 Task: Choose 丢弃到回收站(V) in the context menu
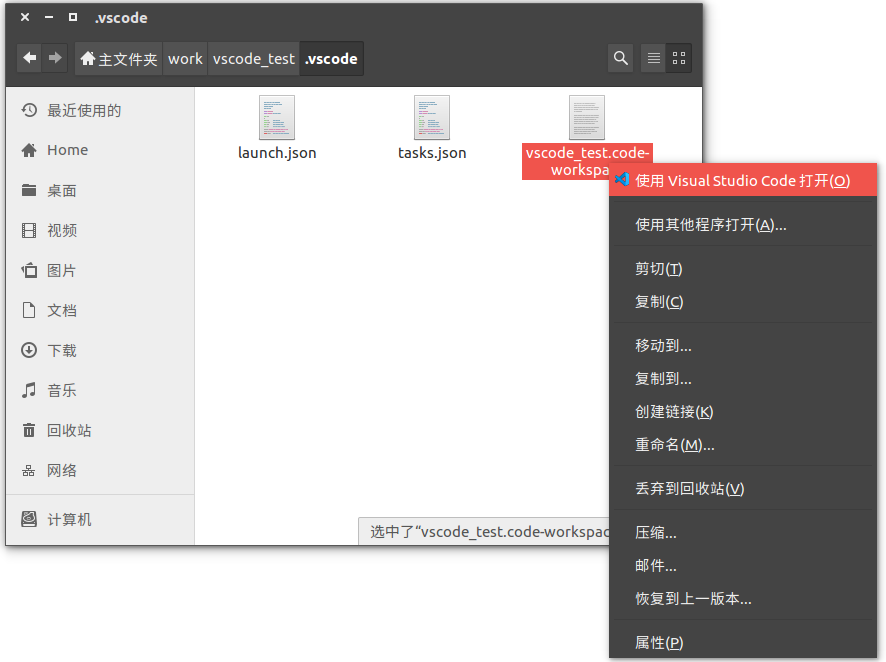tap(742, 489)
